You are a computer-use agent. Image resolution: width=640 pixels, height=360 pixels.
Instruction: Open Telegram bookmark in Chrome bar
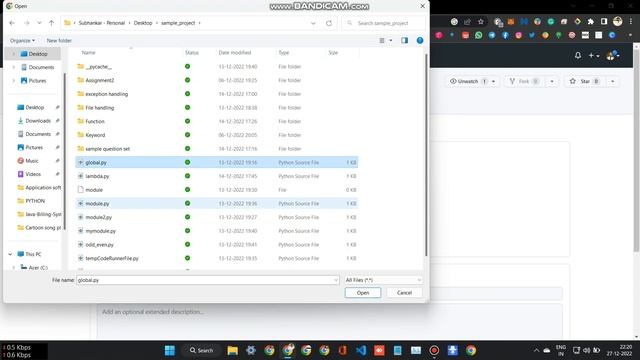coord(492,36)
